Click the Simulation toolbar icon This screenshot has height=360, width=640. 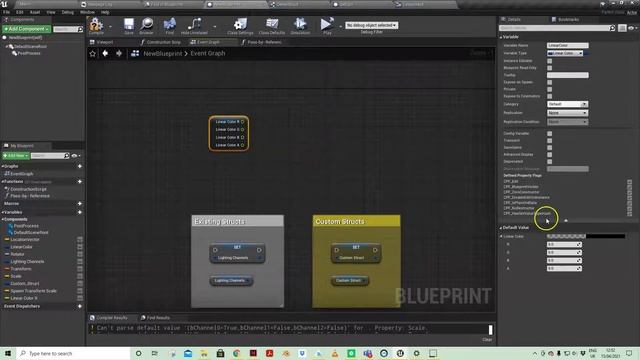coord(300,25)
